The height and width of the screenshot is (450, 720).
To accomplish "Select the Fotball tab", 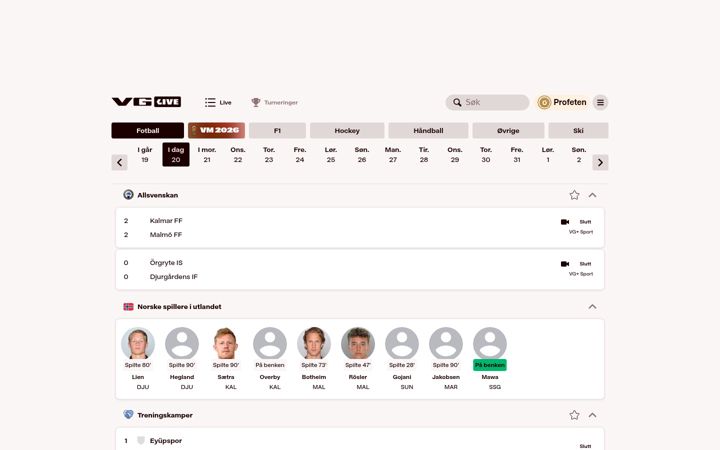I will (x=147, y=130).
